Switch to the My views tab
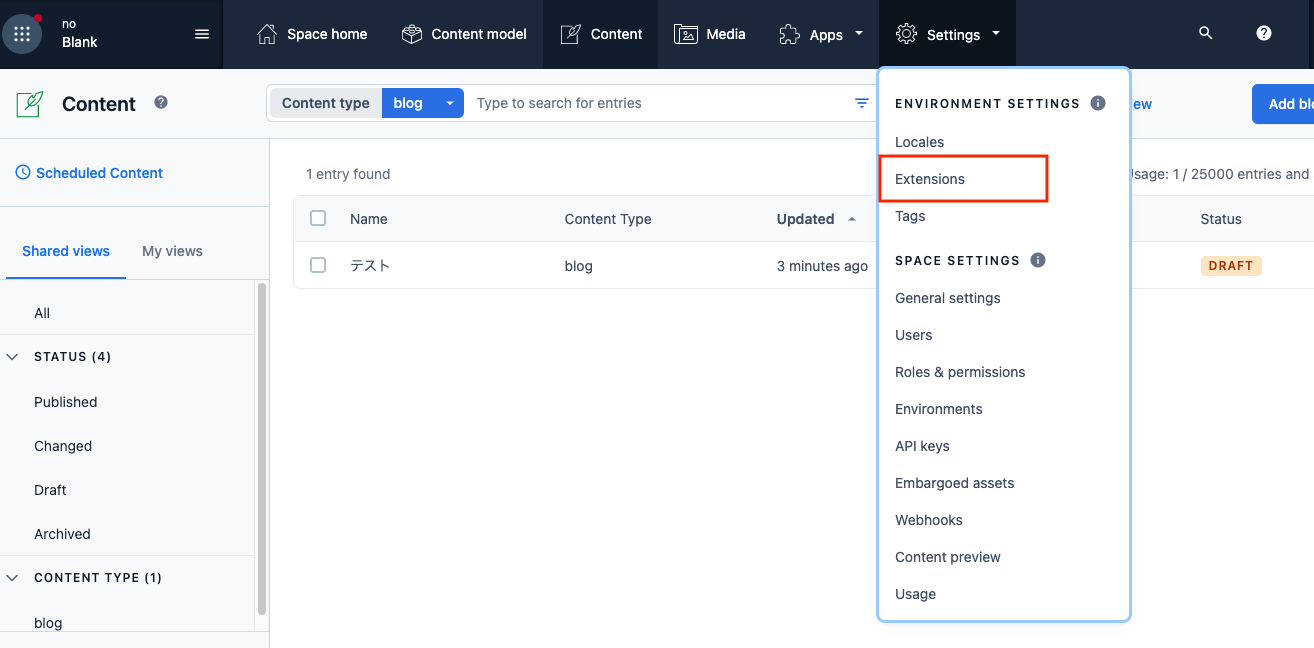This screenshot has height=648, width=1314. point(172,251)
